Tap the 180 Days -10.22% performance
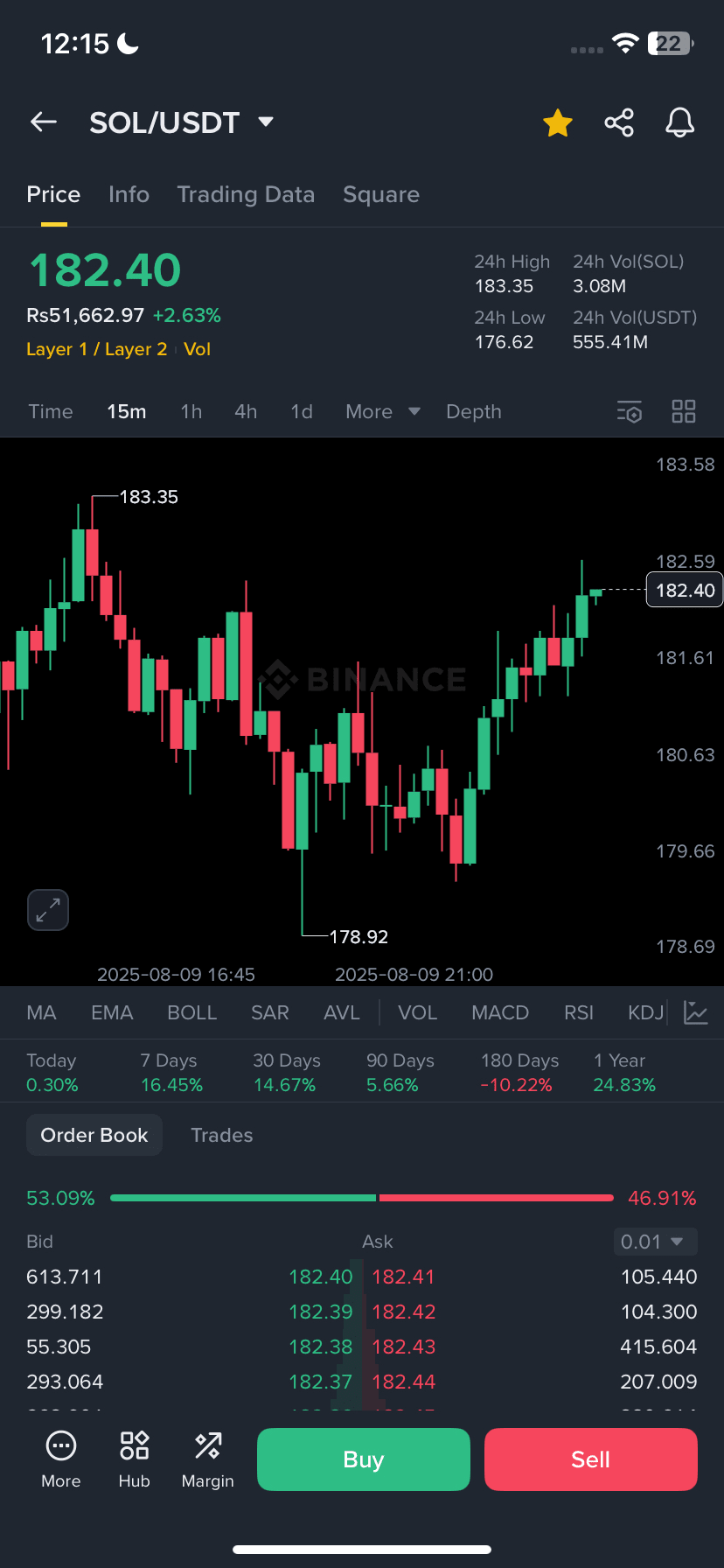 (519, 1073)
